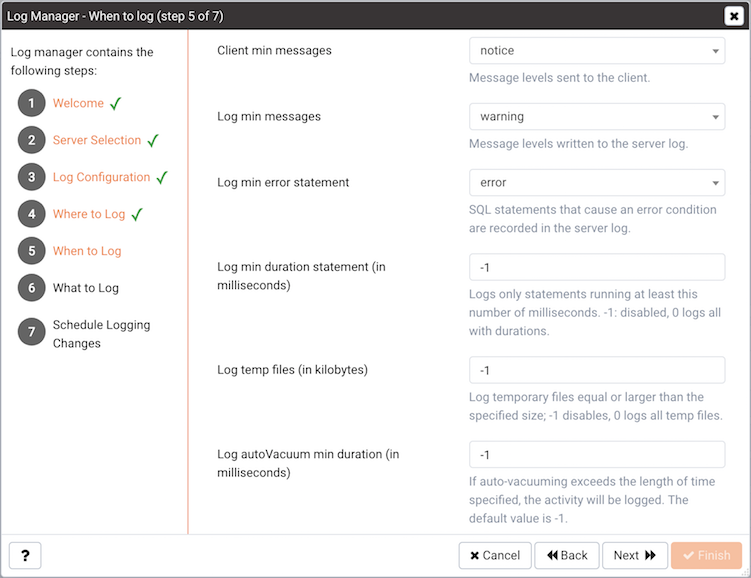The height and width of the screenshot is (578, 751).
Task: Click the 'Client min messages' label
Action: pos(274,50)
